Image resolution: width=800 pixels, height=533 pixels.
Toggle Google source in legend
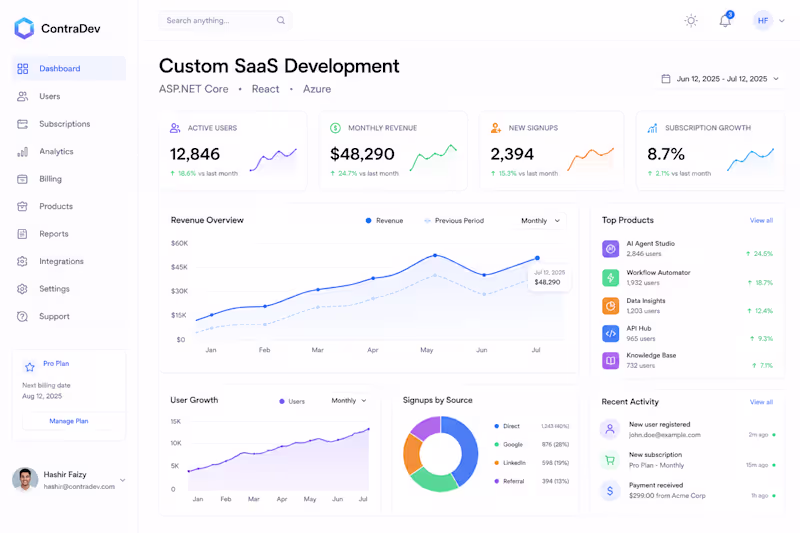point(531,444)
